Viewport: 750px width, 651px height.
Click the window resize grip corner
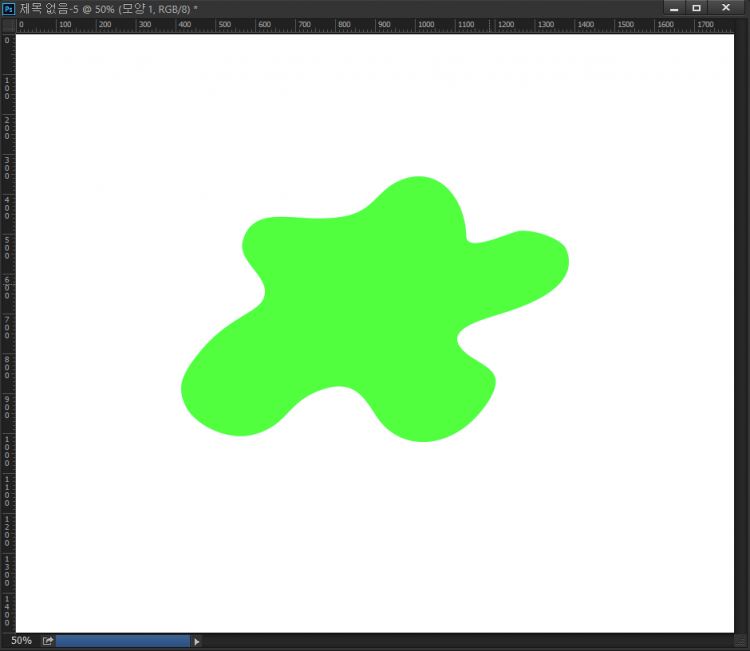[741, 641]
